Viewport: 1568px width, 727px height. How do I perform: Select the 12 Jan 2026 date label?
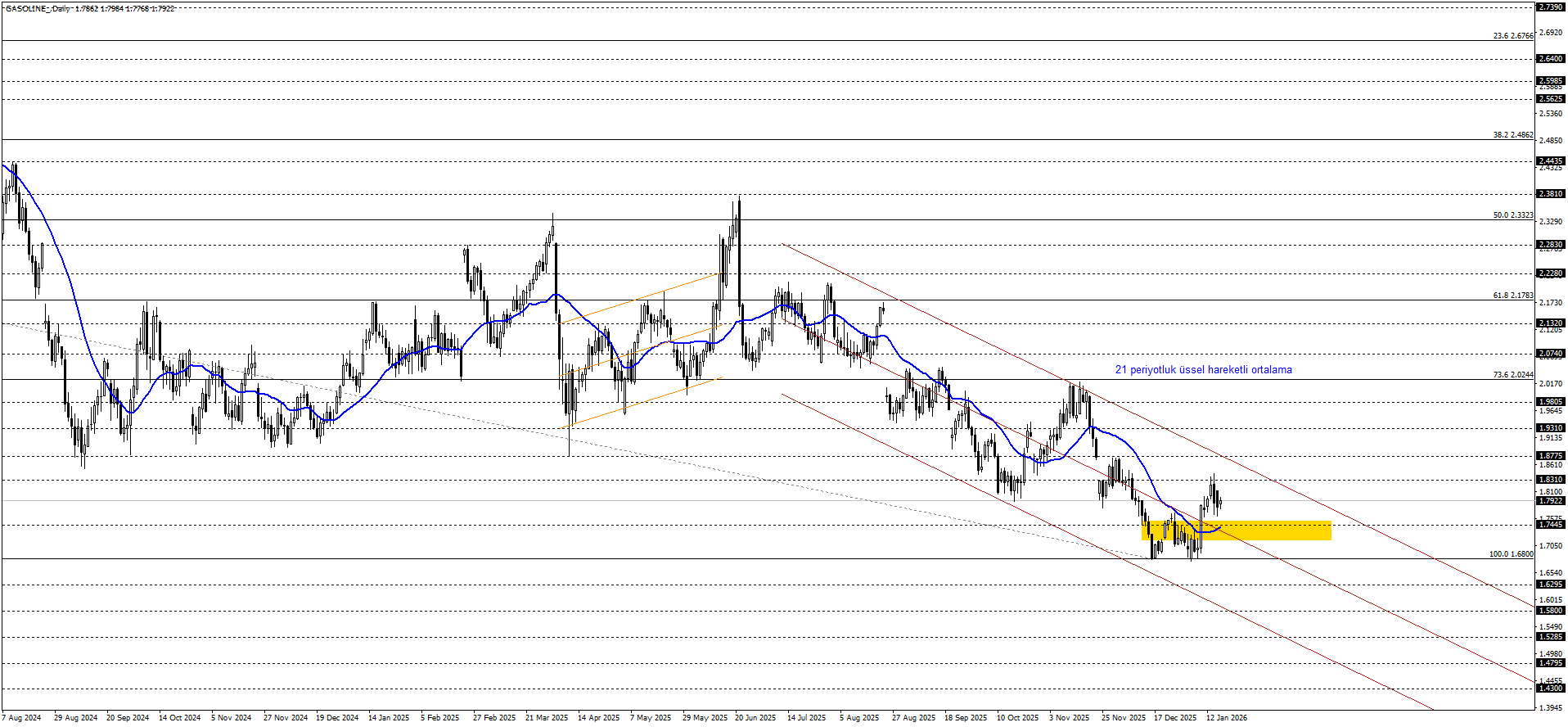click(1226, 718)
